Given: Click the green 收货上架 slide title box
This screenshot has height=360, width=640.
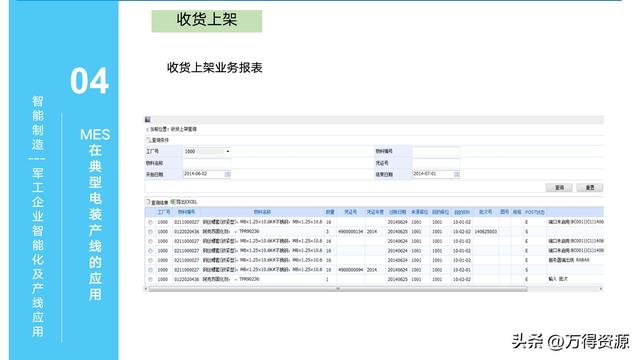Looking at the screenshot, I should (x=207, y=21).
